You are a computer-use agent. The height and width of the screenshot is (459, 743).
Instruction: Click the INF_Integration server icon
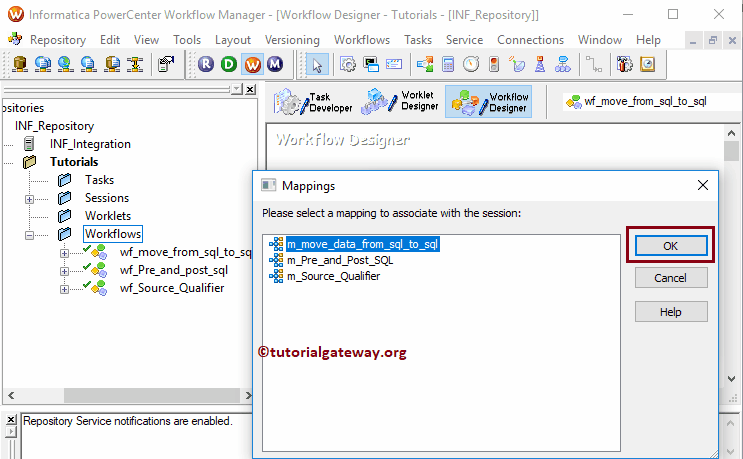[29, 144]
